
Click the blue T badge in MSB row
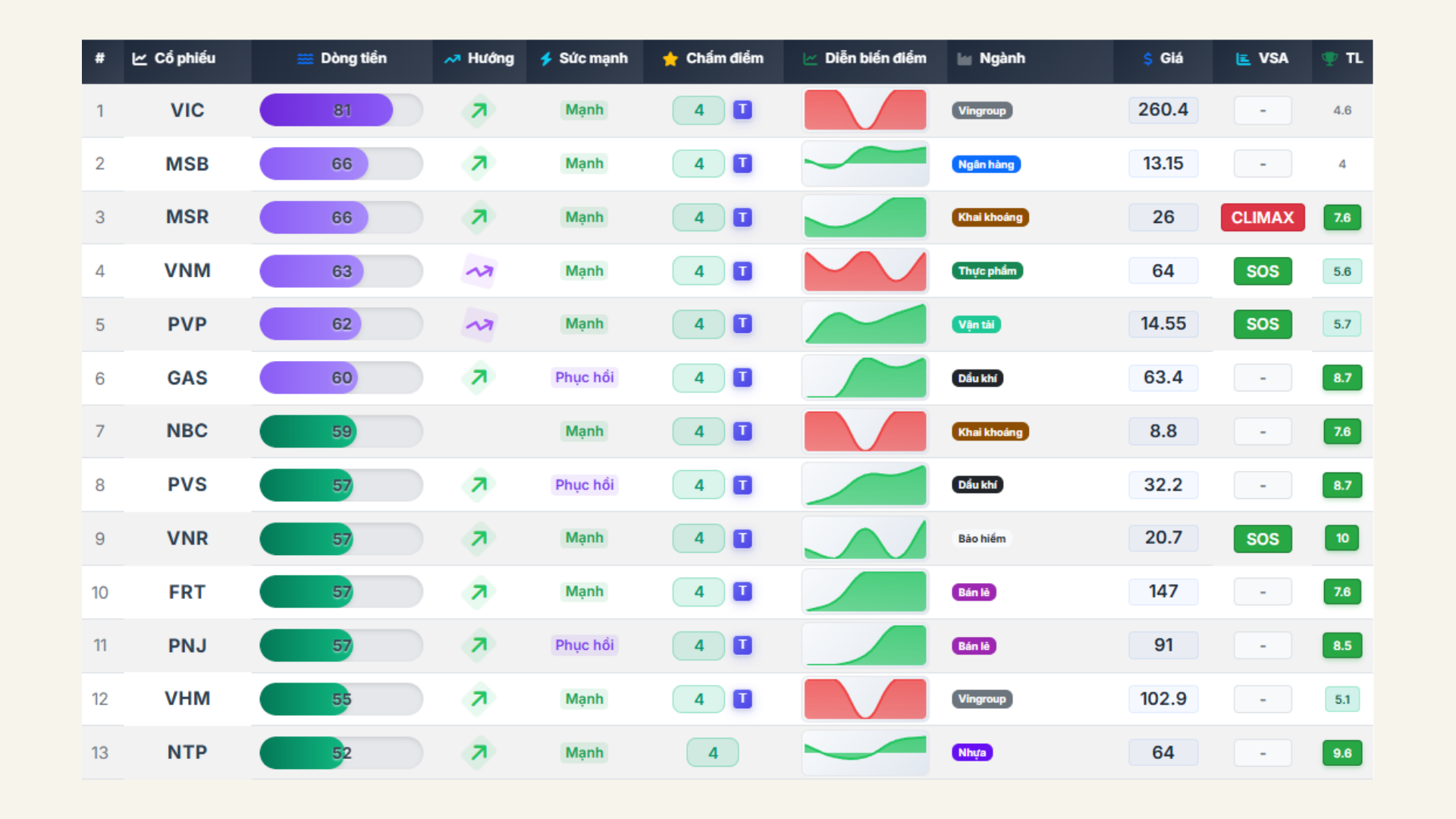(x=742, y=164)
